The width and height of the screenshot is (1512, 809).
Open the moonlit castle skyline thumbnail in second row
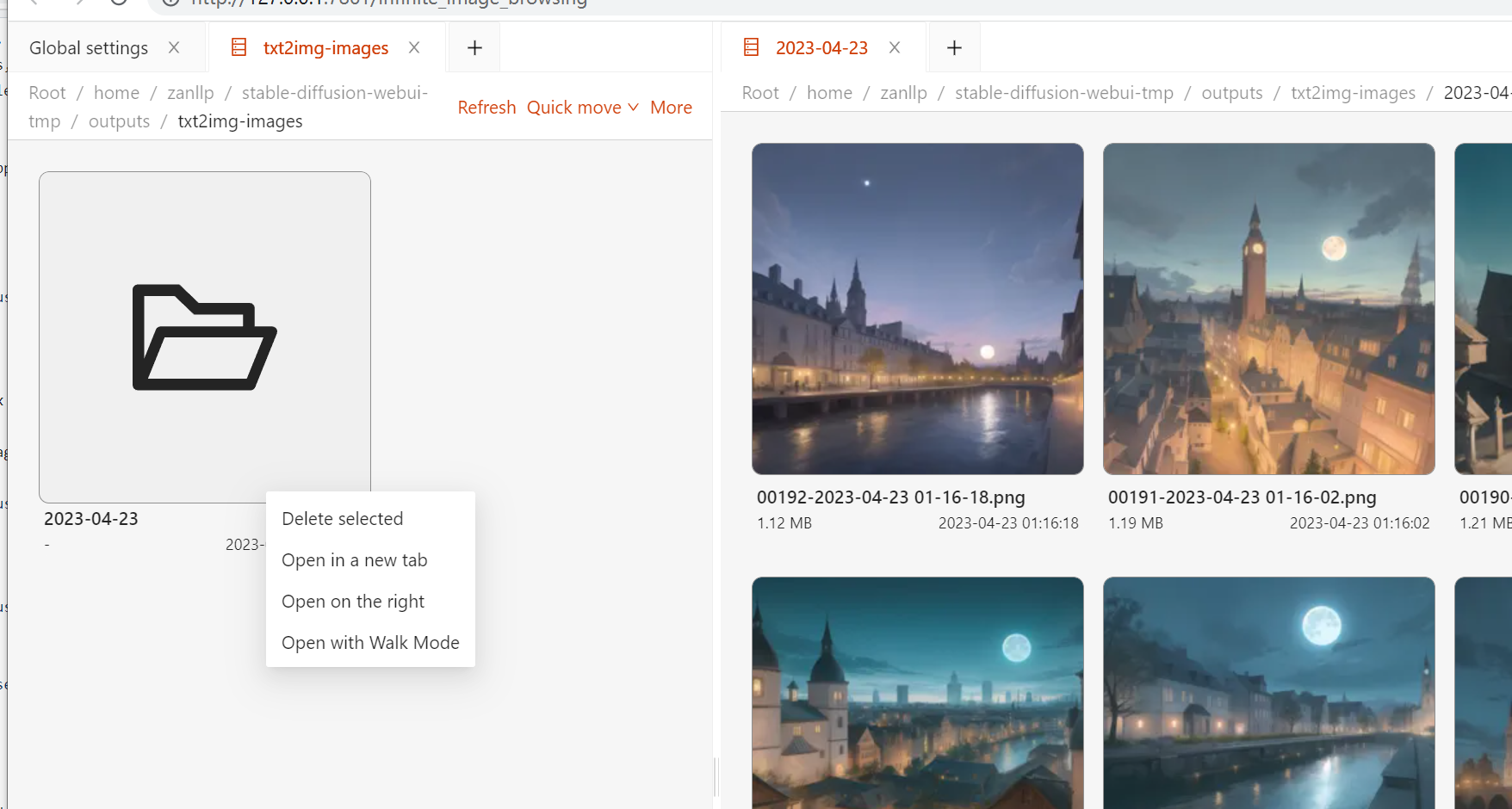pyautogui.click(x=918, y=693)
